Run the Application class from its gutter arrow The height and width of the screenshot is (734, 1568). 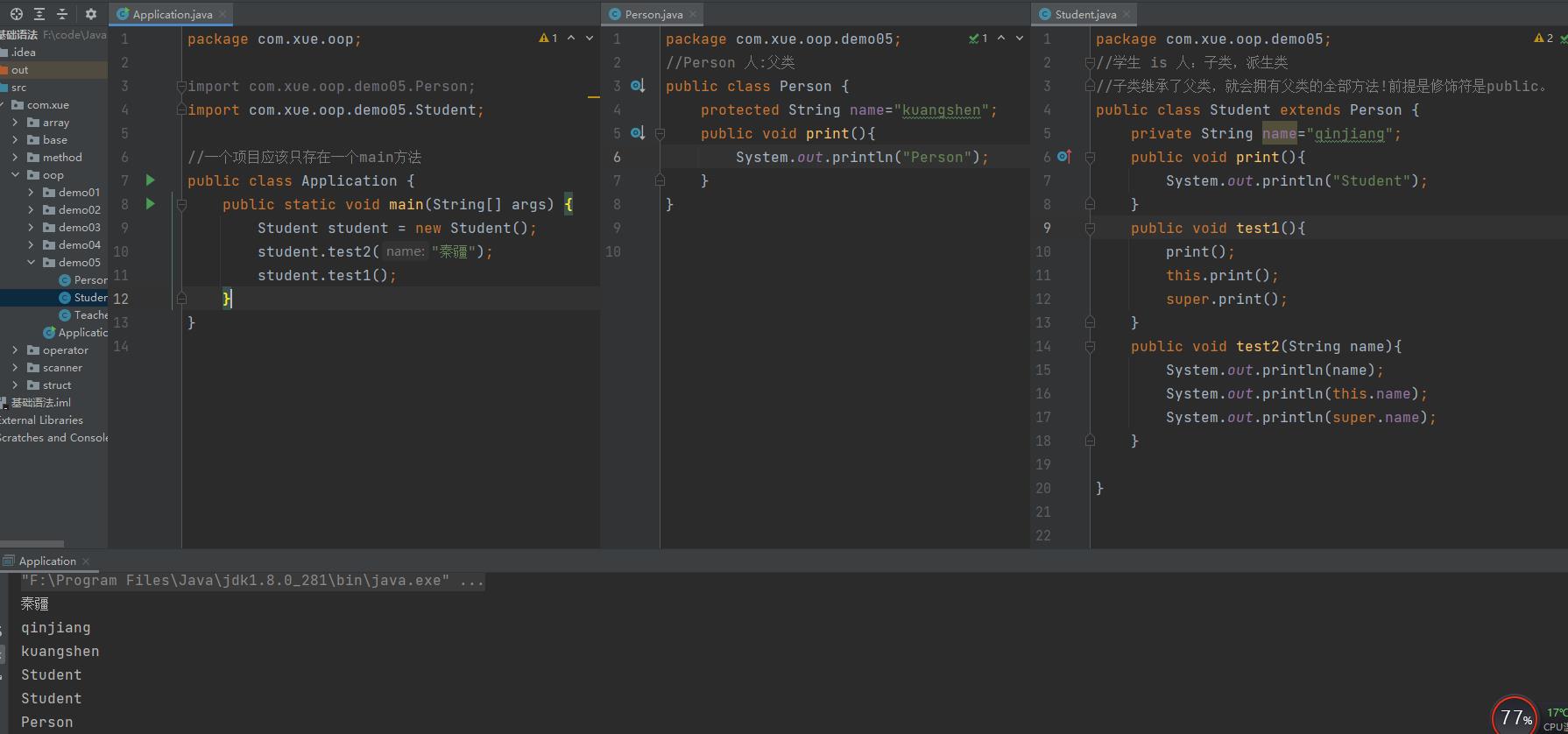tap(151, 180)
